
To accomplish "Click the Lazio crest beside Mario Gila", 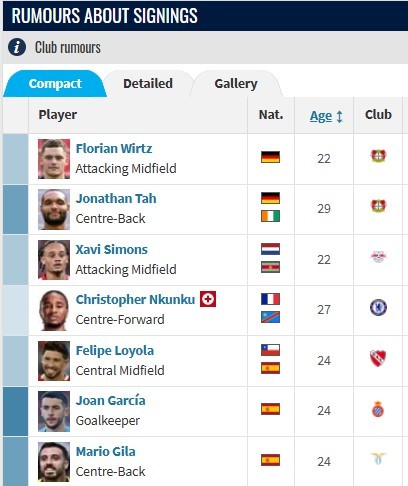I will click(378, 459).
